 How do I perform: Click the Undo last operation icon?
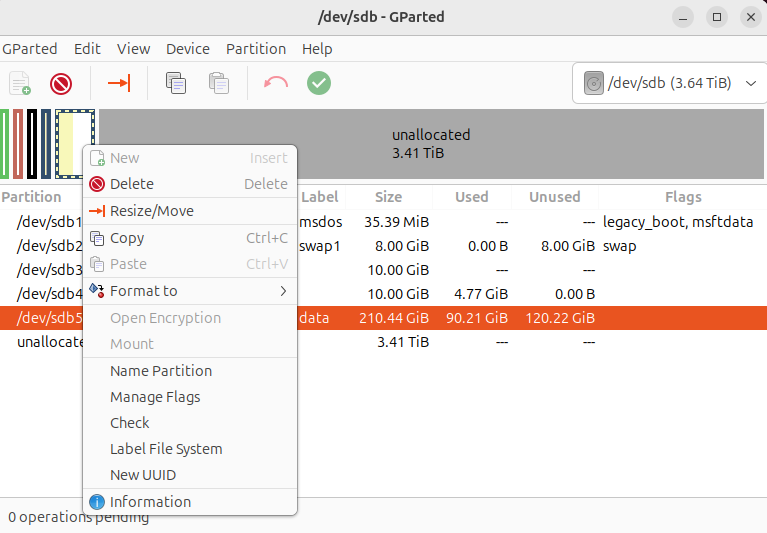(x=275, y=83)
